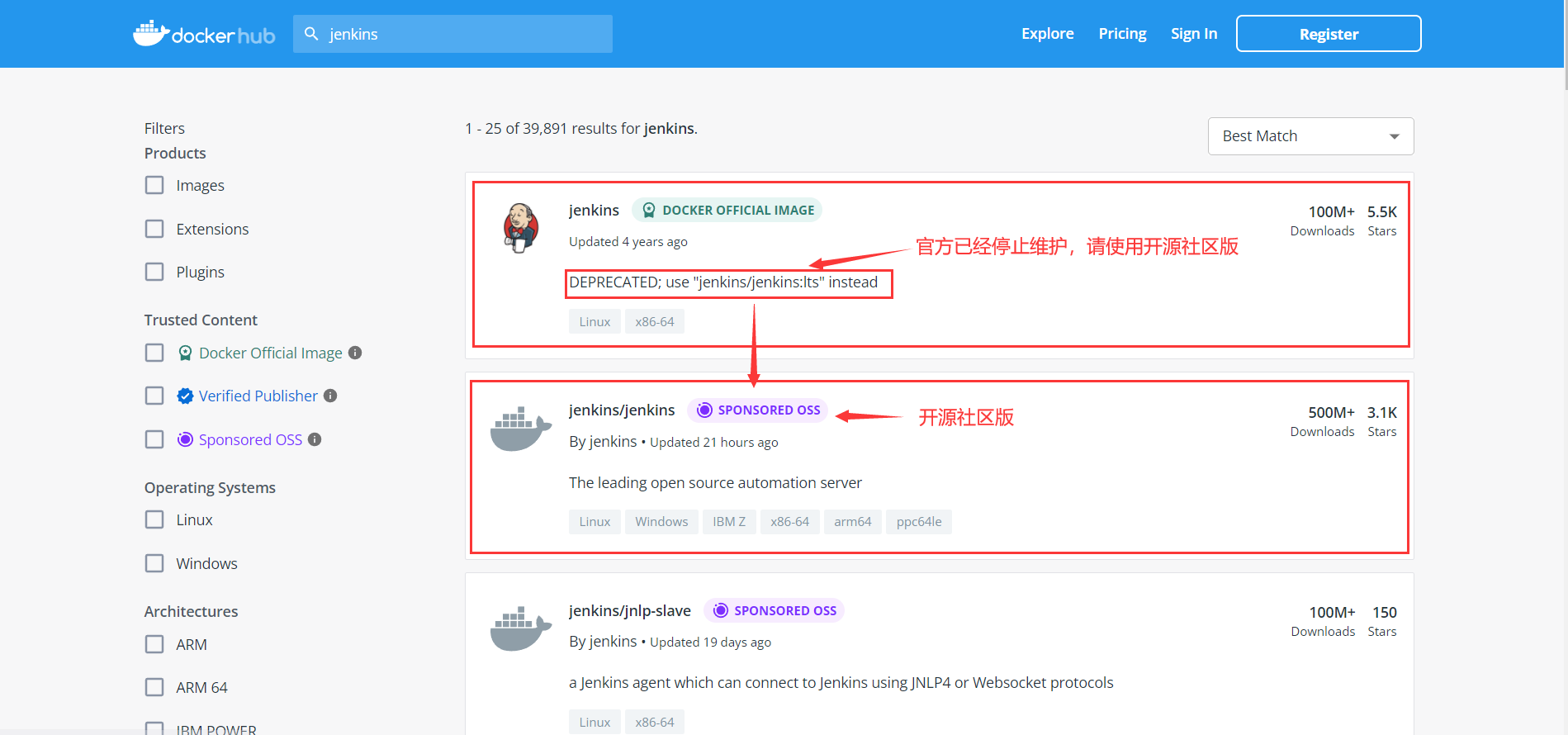Click SPONSORED OSS badge on jenkins/jenkins
The image size is (1568, 735).
click(757, 410)
